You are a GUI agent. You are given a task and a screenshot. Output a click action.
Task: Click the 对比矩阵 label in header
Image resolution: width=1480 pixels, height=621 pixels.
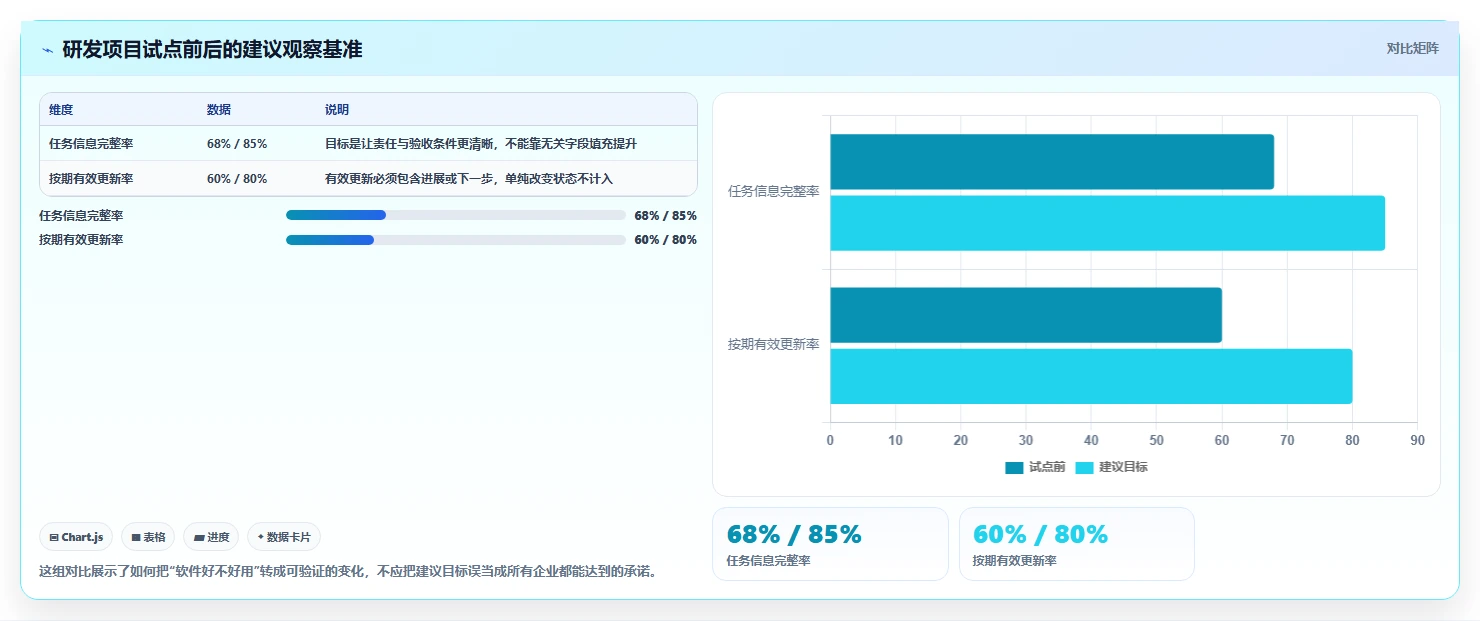pos(1412,49)
